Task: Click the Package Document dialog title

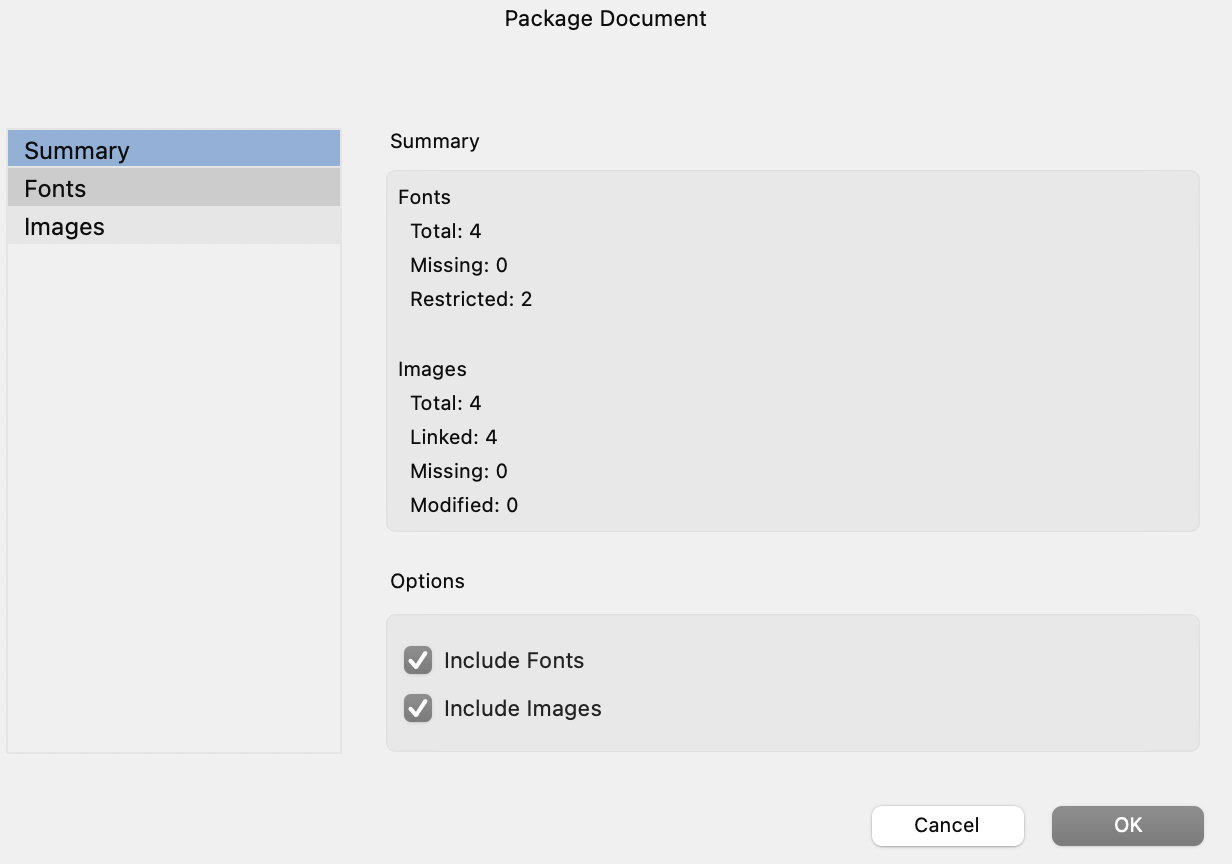Action: (605, 18)
